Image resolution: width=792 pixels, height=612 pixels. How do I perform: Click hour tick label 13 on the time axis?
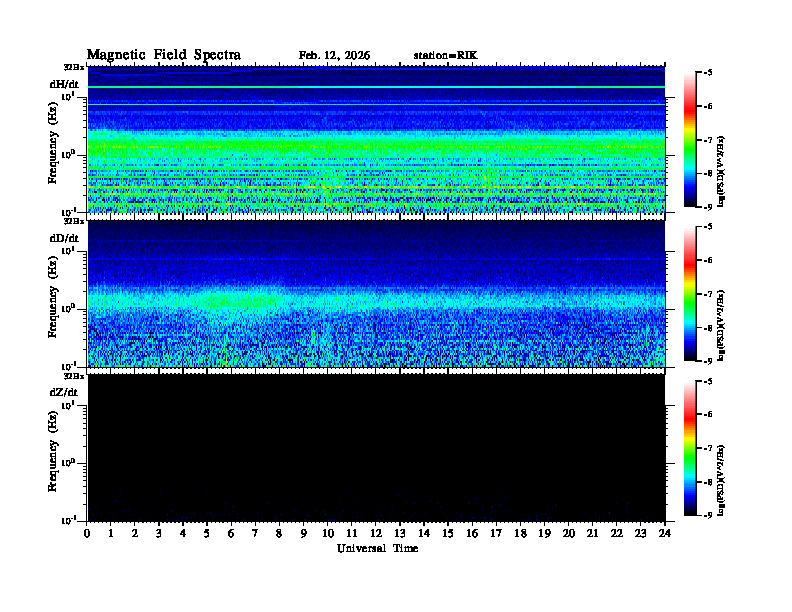(x=400, y=534)
